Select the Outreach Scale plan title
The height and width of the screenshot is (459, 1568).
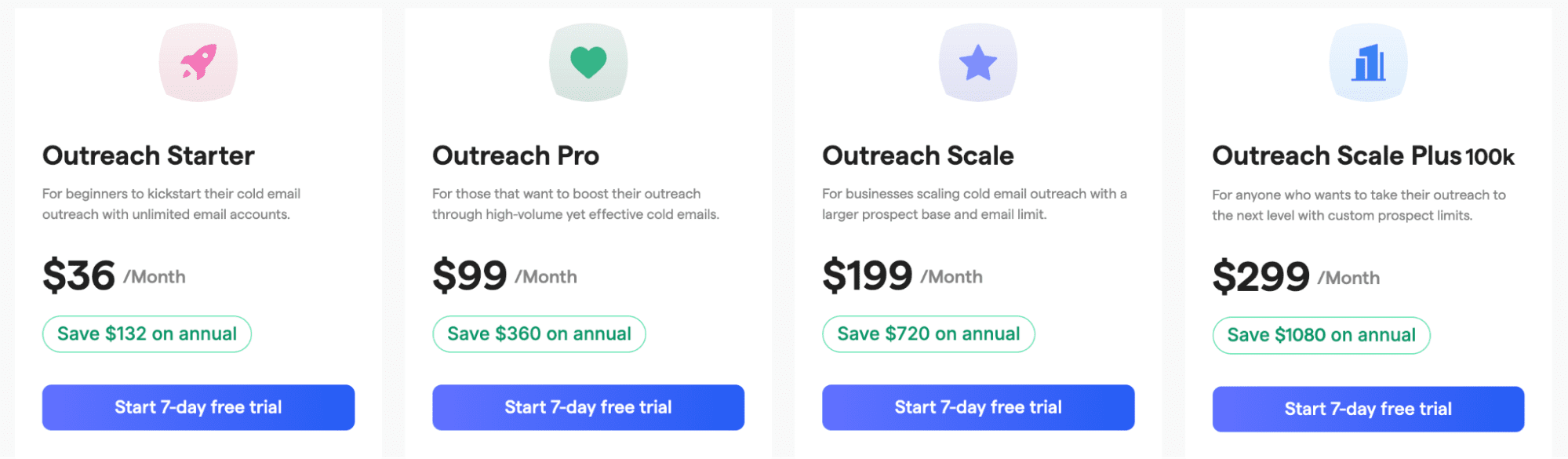pos(918,155)
